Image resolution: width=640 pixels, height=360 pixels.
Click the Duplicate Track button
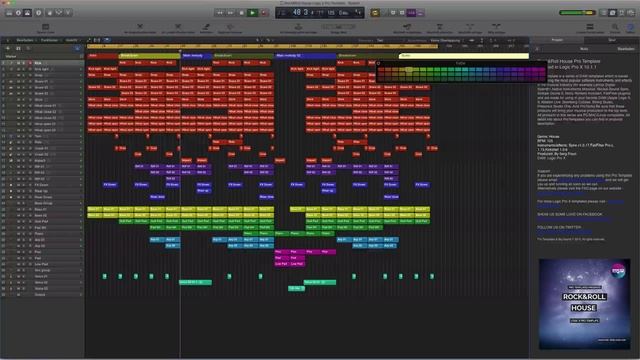(x=18, y=48)
